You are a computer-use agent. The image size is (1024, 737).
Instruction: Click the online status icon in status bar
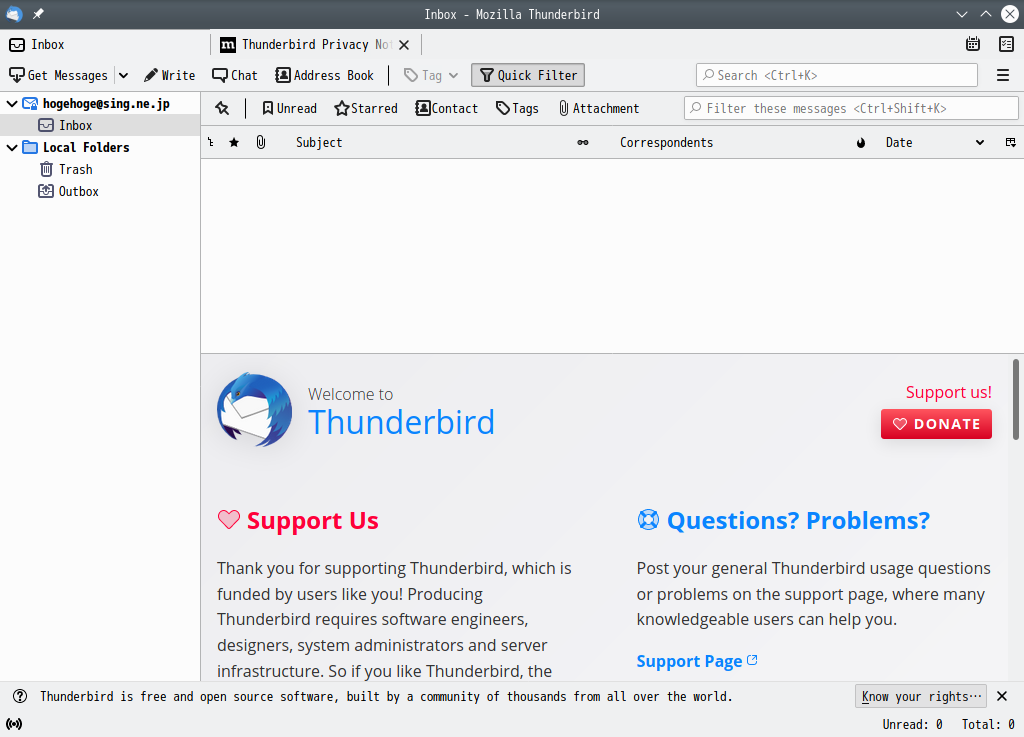(14, 724)
